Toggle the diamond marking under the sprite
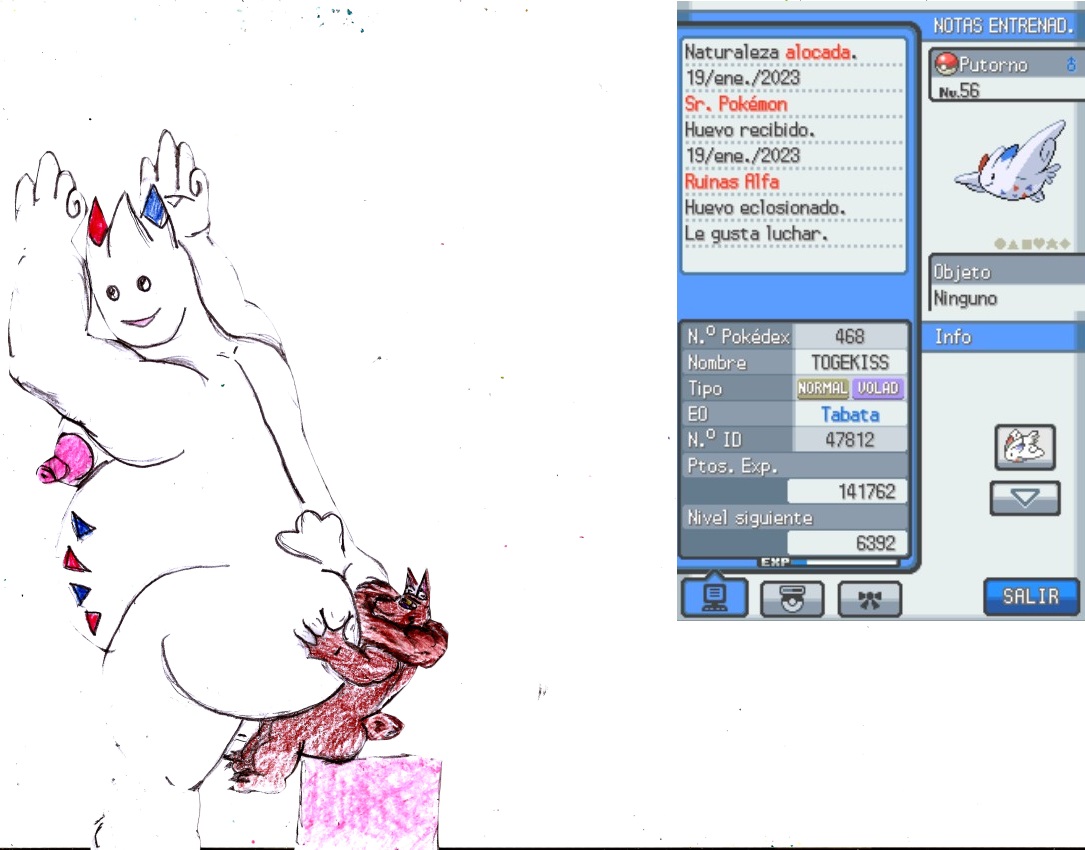Viewport: 1085px width, 850px height. point(1064,244)
